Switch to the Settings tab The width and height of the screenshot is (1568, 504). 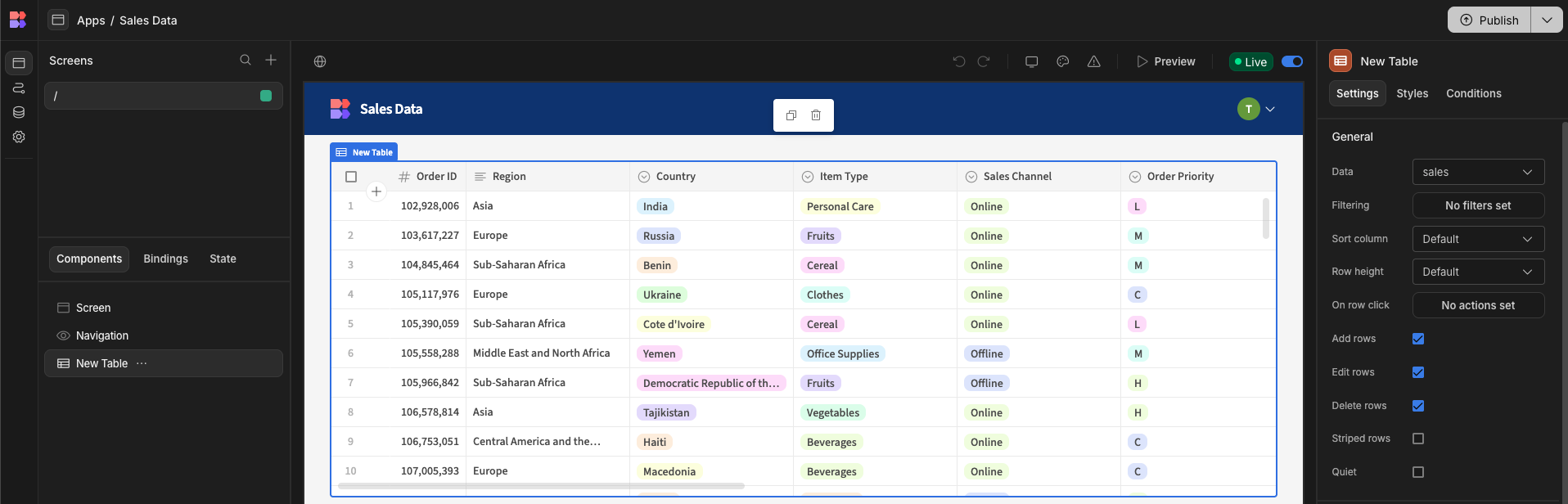pyautogui.click(x=1357, y=93)
